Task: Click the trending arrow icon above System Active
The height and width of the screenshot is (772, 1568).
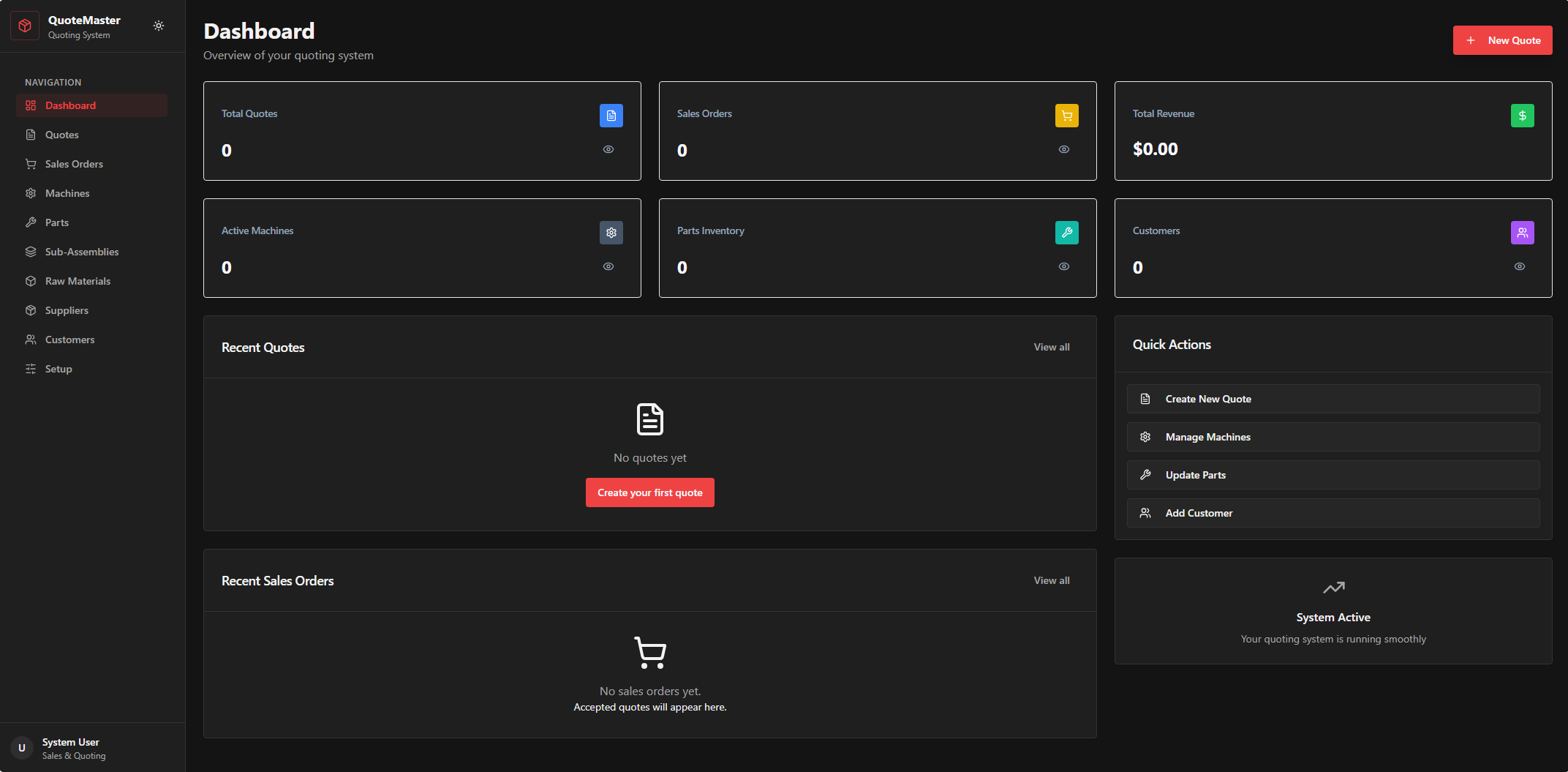Action: 1333,588
